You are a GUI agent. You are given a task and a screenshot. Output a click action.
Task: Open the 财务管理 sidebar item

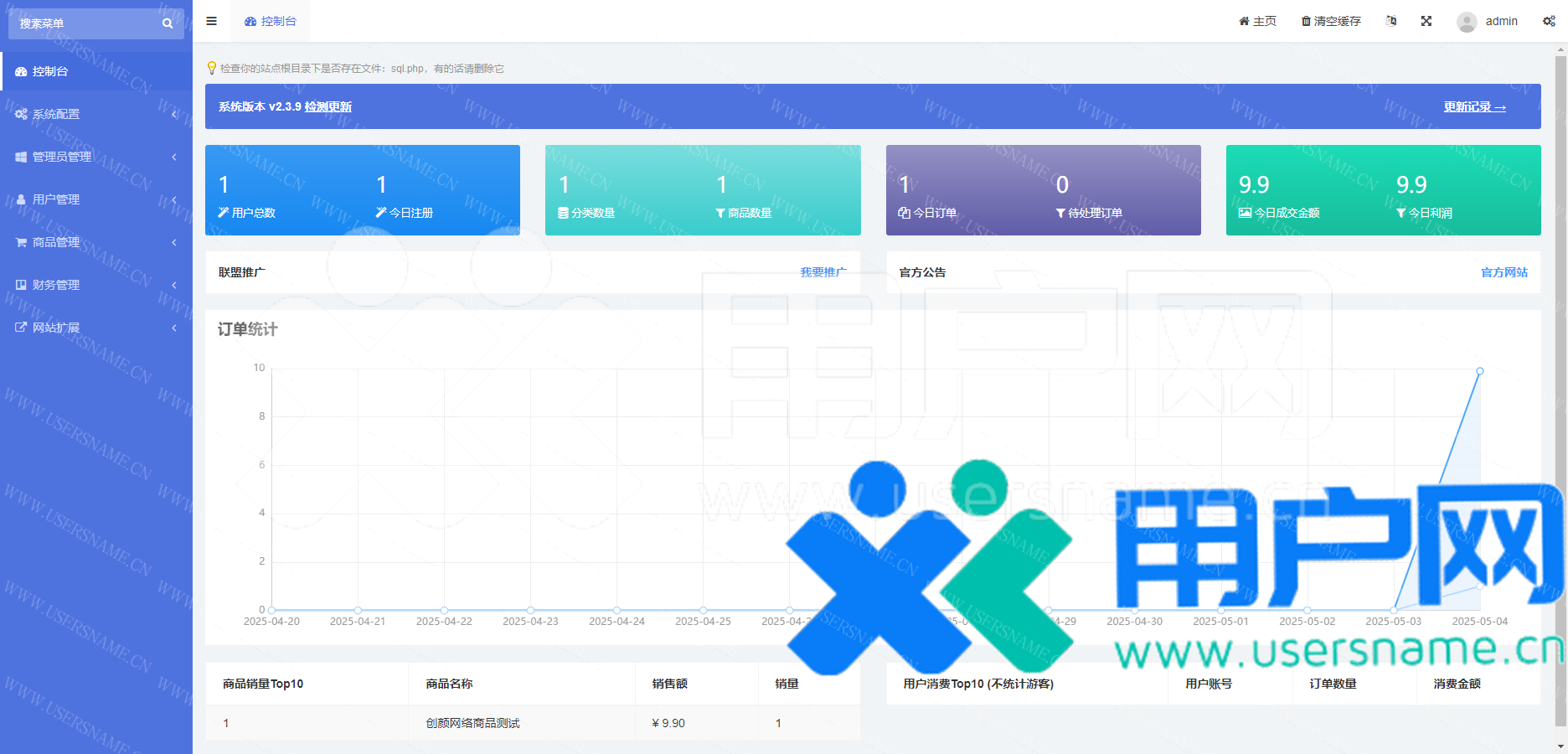pos(56,285)
